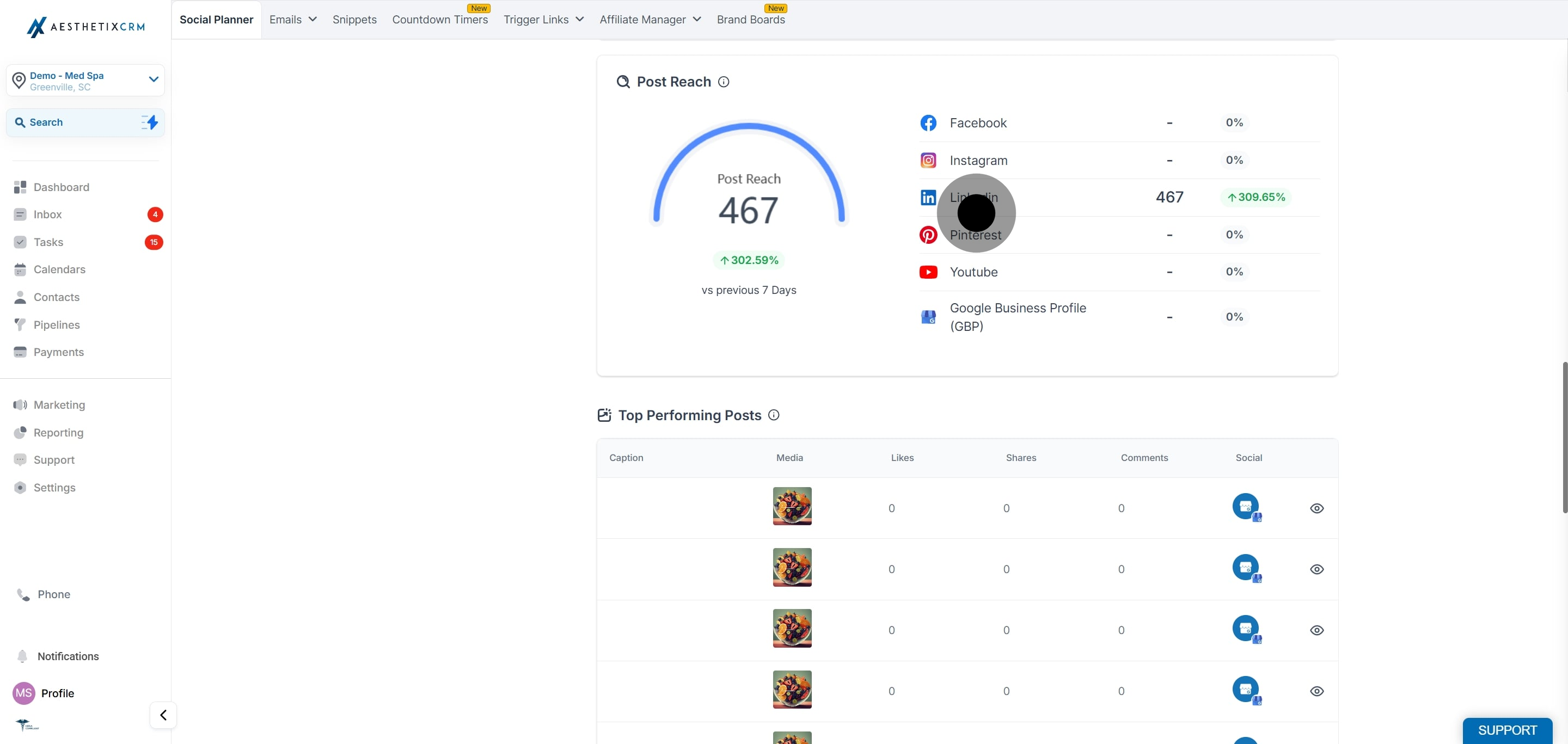Image resolution: width=1568 pixels, height=744 pixels.
Task: Expand the Demo - Med Spa location selector
Action: pos(85,81)
